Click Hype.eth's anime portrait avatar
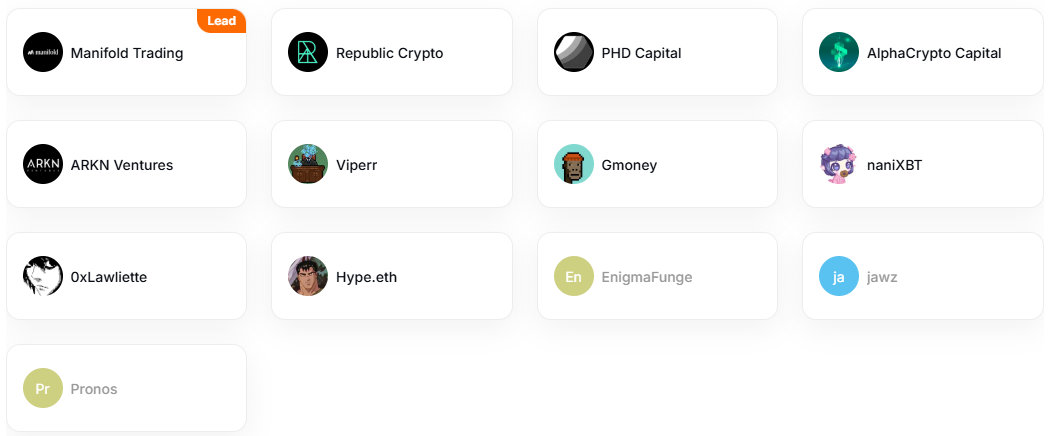The image size is (1051, 436). click(308, 276)
